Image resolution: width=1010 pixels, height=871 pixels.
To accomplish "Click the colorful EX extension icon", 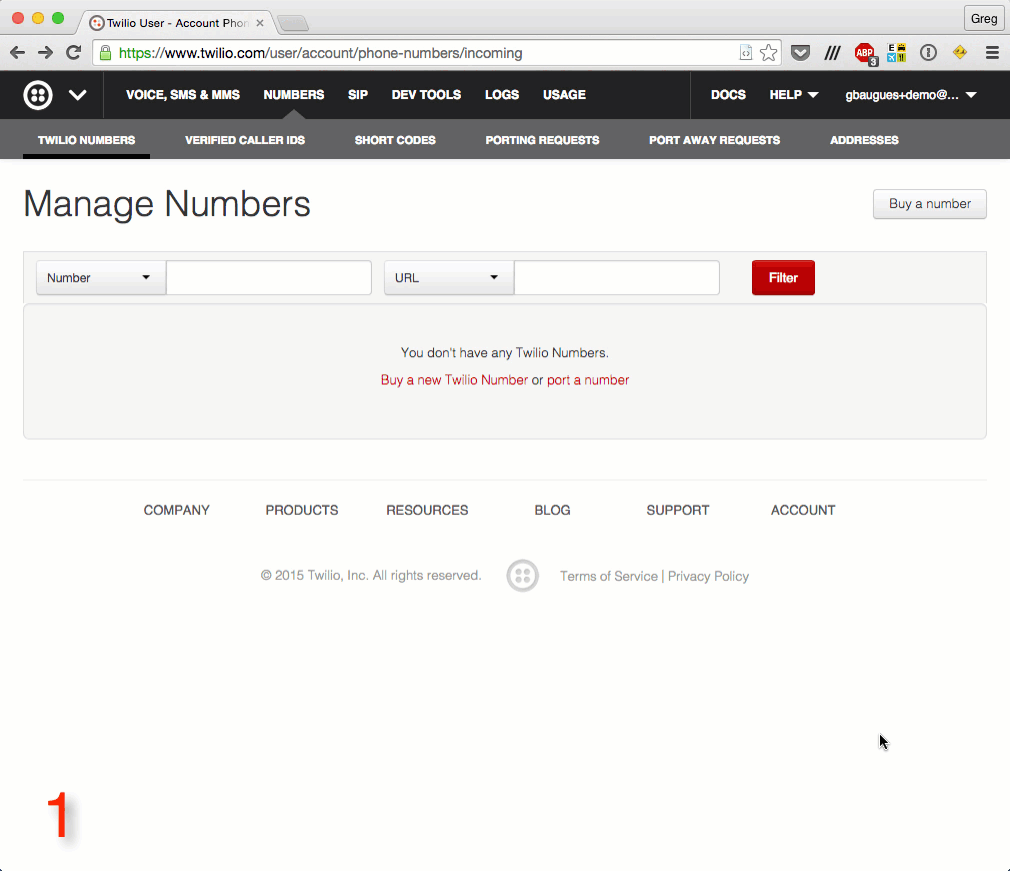I will tap(896, 53).
